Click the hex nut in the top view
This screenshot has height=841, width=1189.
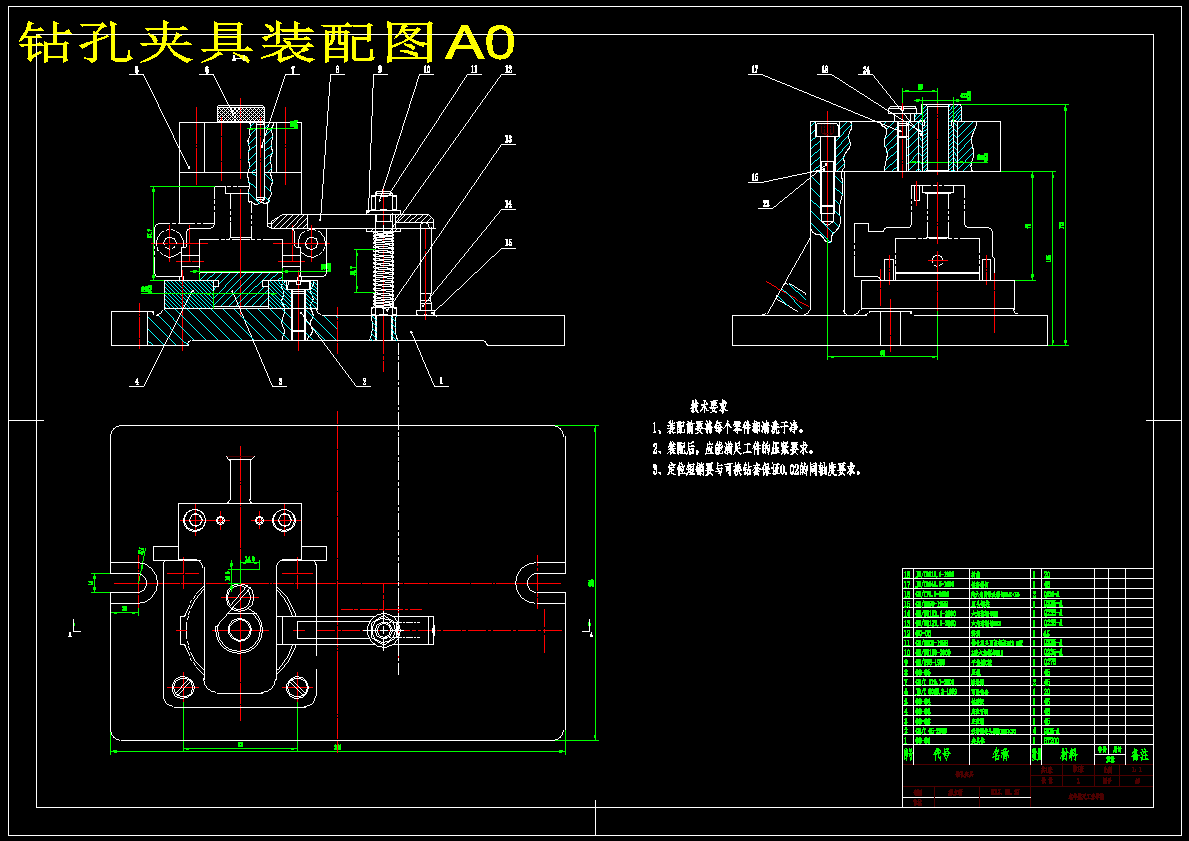coord(384,629)
